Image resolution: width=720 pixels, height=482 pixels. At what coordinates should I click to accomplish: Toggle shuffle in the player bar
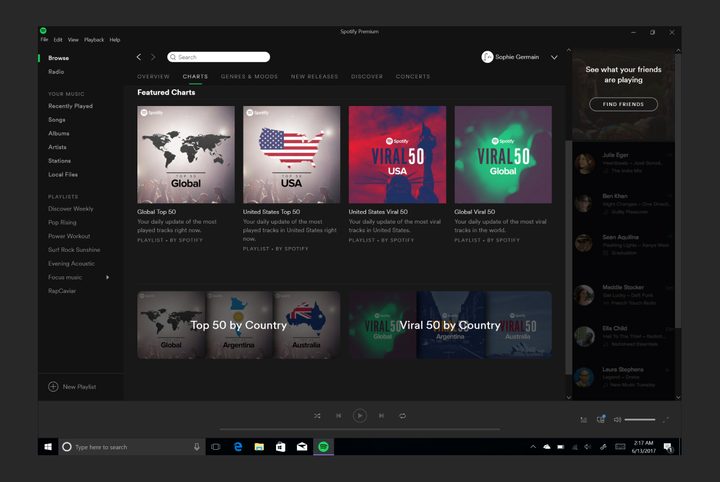(317, 415)
